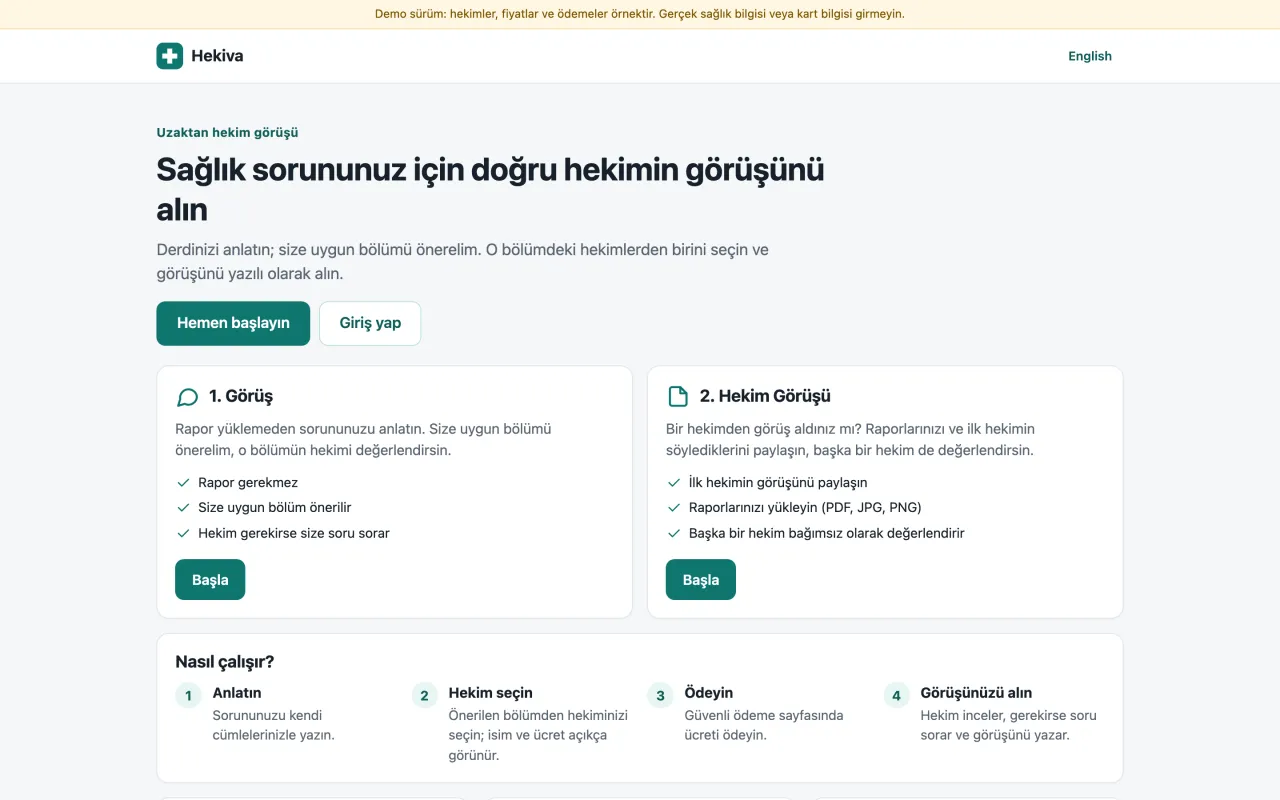Click the step 2 circle for Hekim seçin

pos(424,695)
